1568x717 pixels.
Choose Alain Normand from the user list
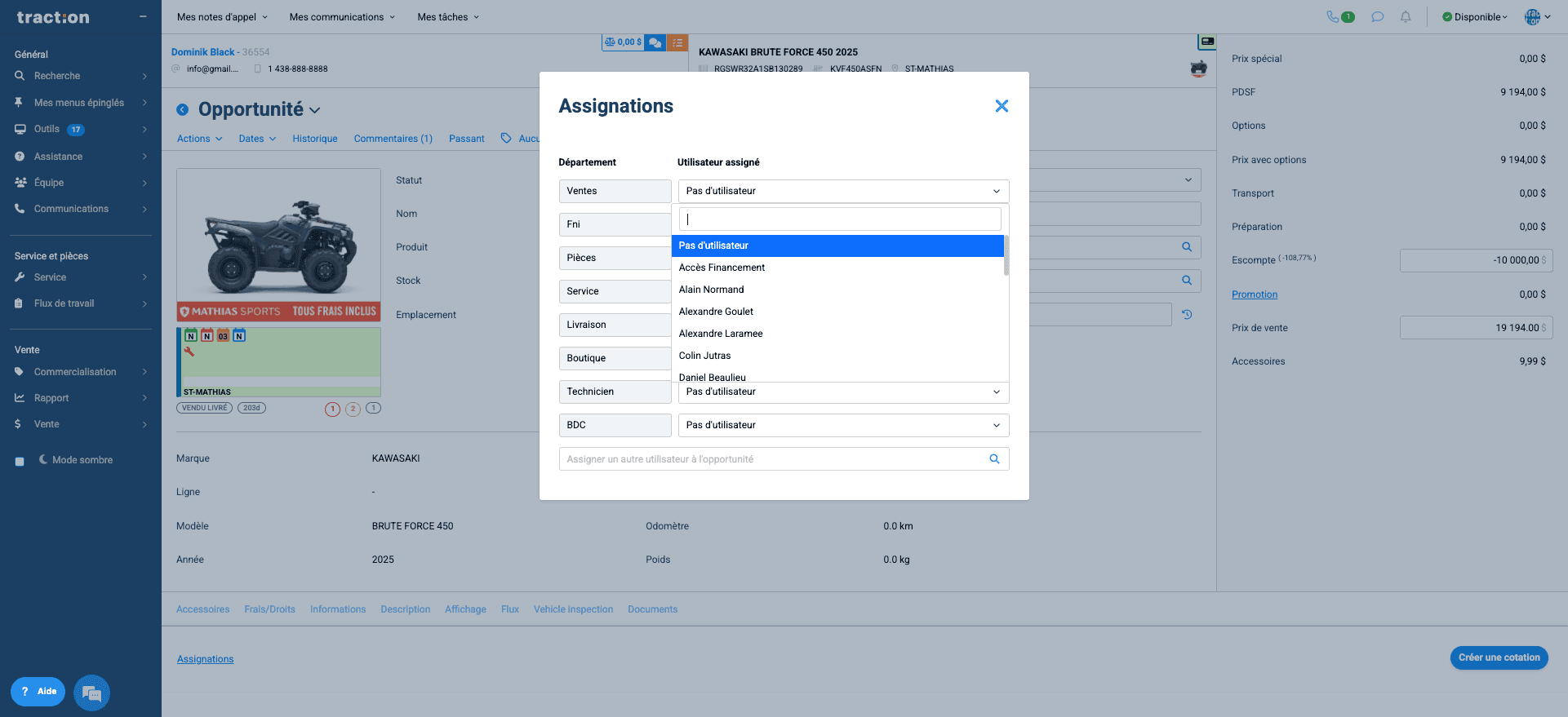[837, 290]
